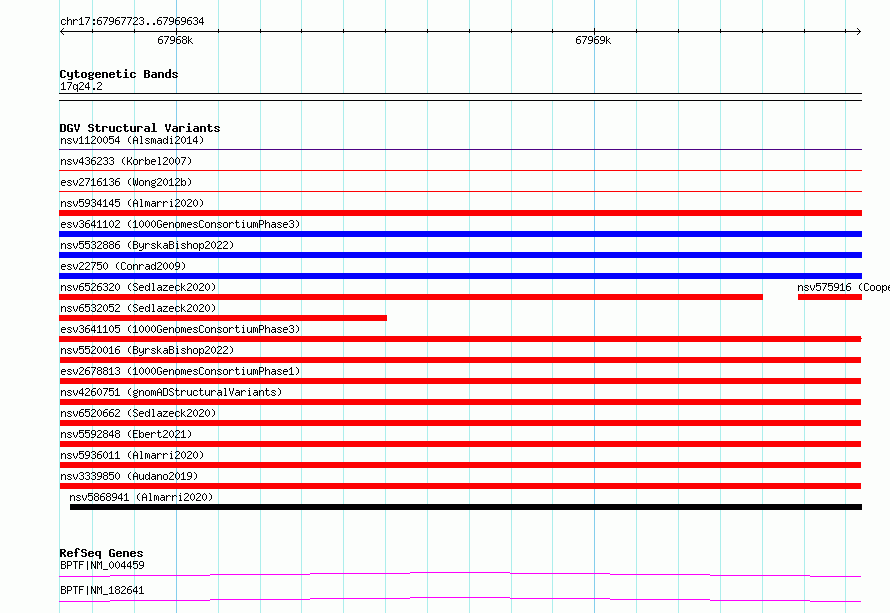Click the 67968k ruler tick label
890x613 pixels.
click(x=175, y=40)
